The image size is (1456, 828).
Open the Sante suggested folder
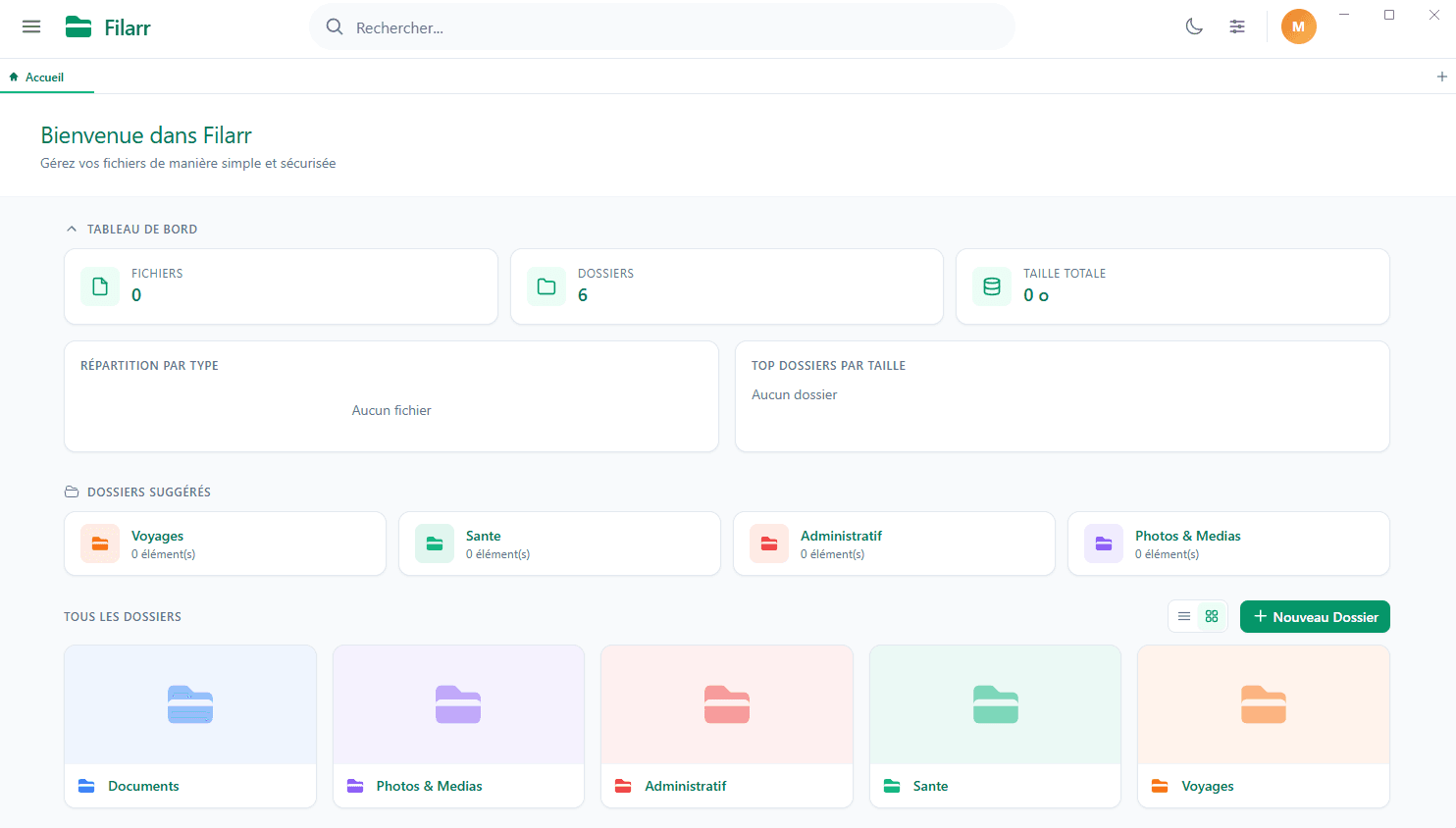[558, 543]
